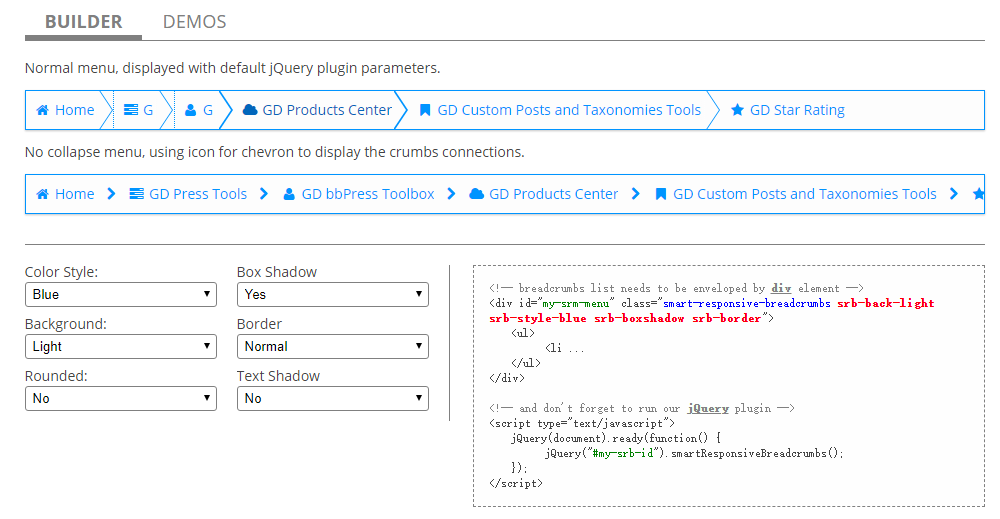Click the cloud icon in the first breadcrumb

[x=250, y=110]
